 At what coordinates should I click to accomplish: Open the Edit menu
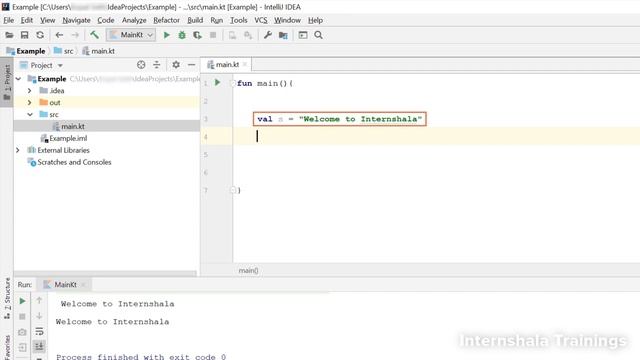(x=27, y=20)
